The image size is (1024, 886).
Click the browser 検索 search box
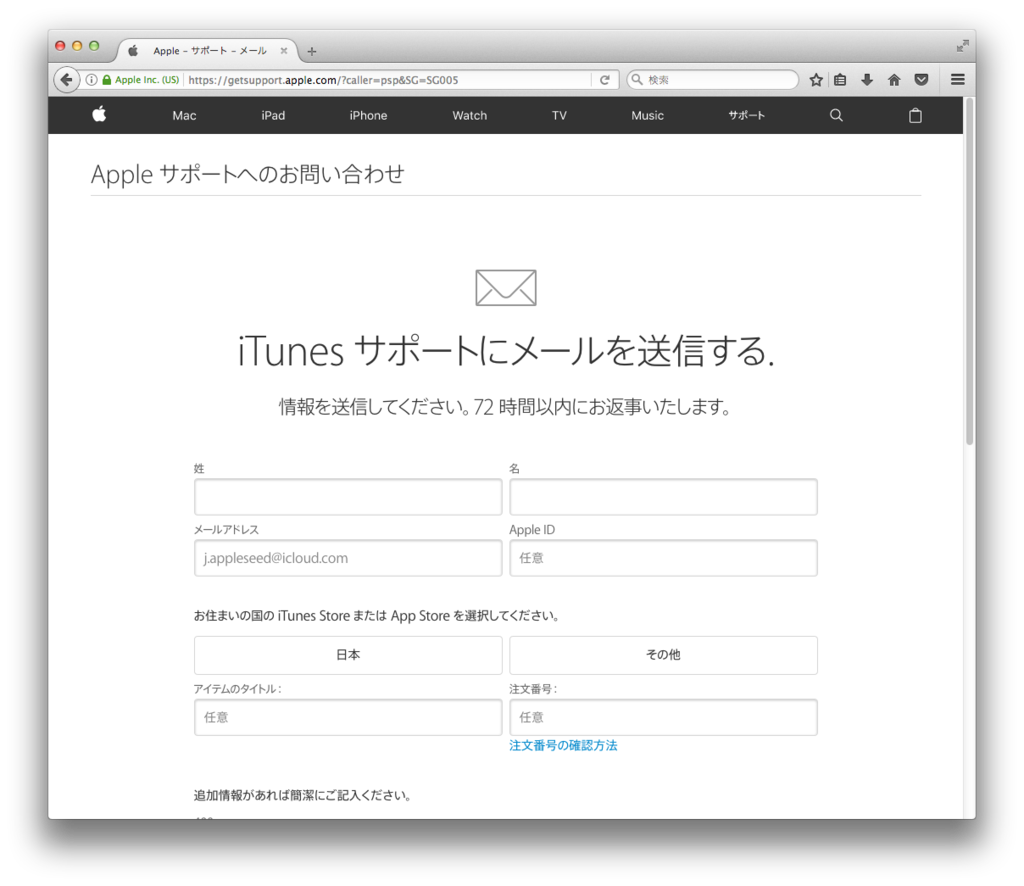coord(712,80)
